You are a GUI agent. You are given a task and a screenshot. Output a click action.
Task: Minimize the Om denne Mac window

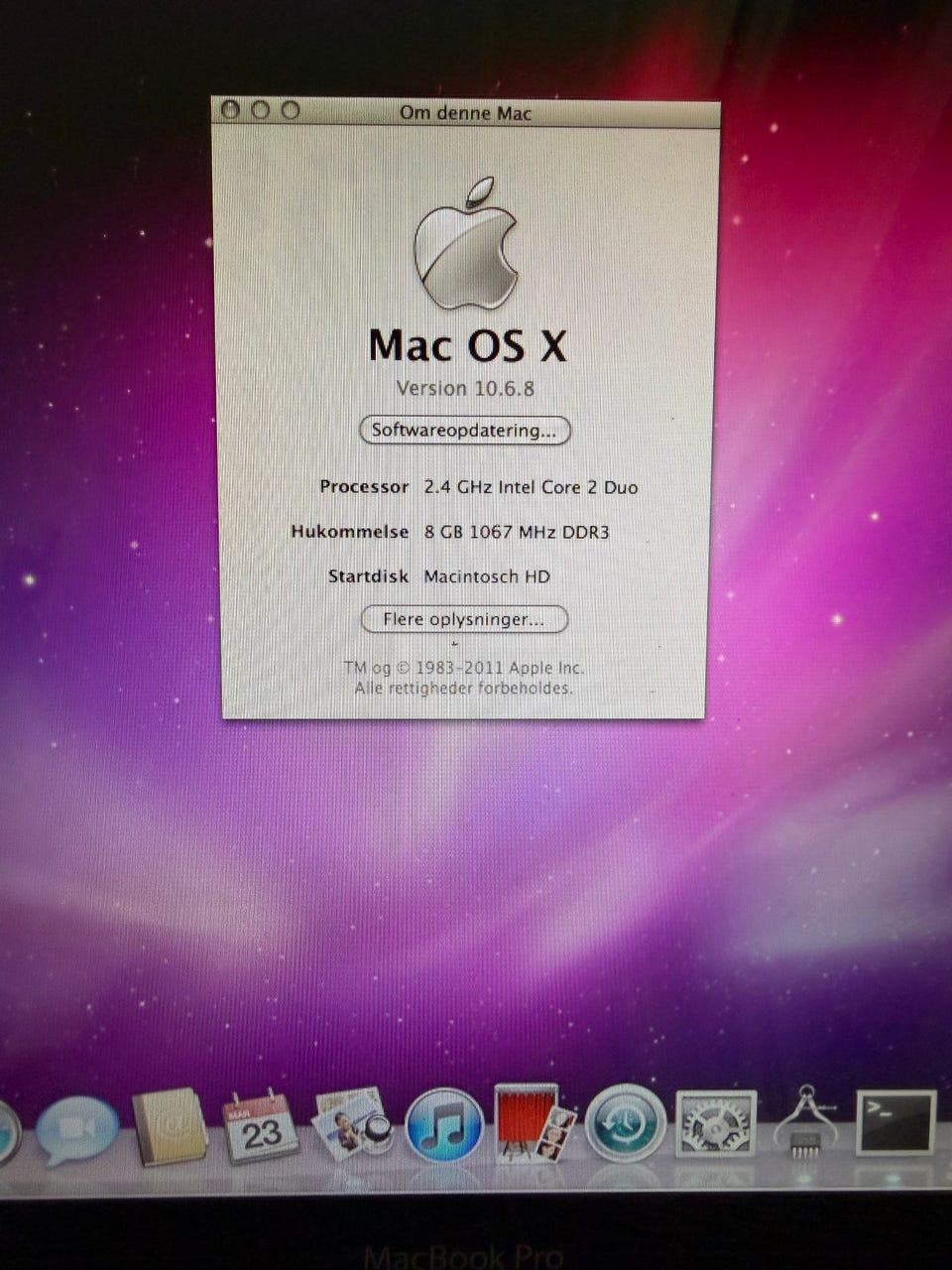point(260,110)
